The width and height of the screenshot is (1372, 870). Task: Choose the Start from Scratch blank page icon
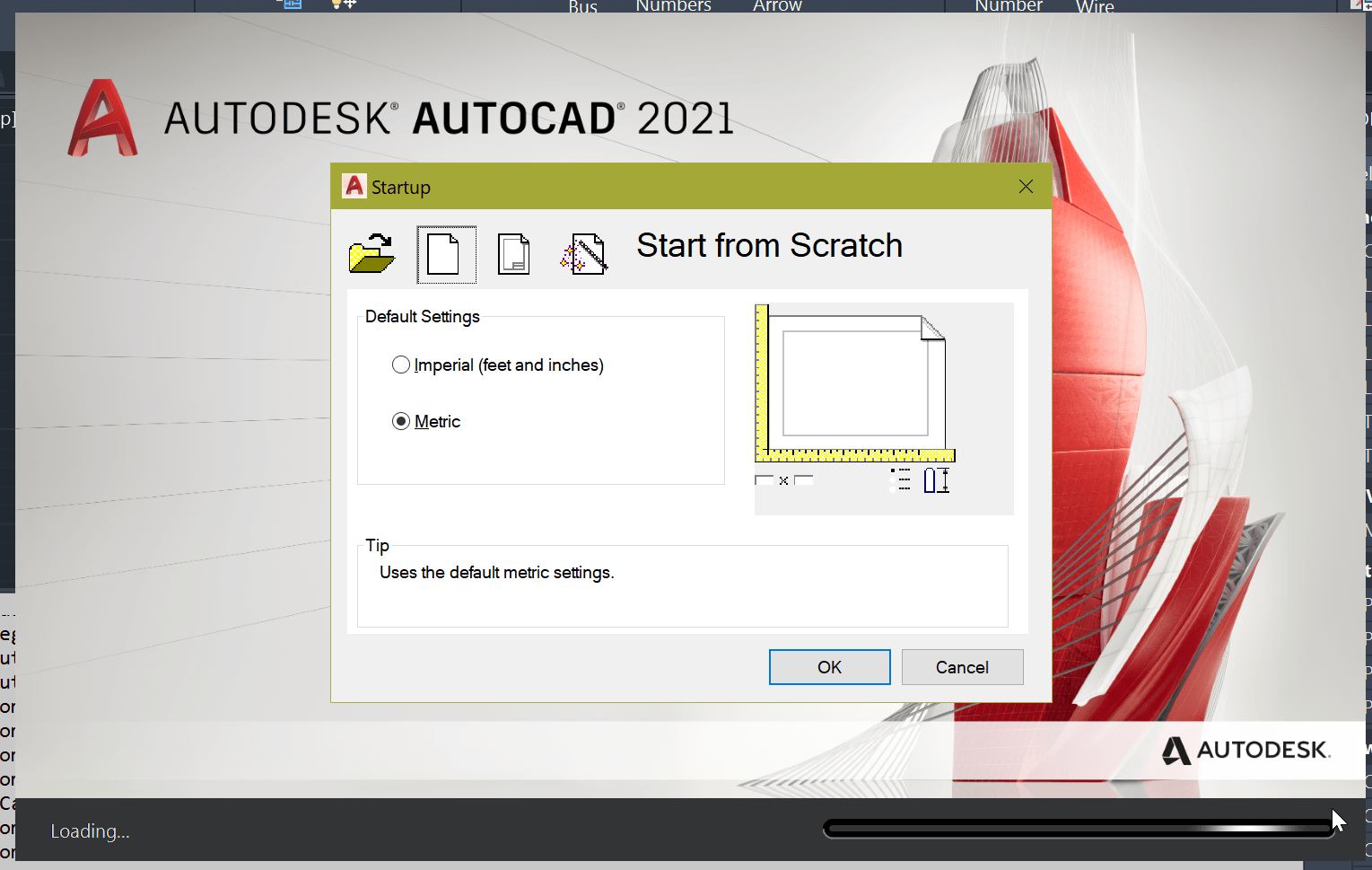coord(446,255)
